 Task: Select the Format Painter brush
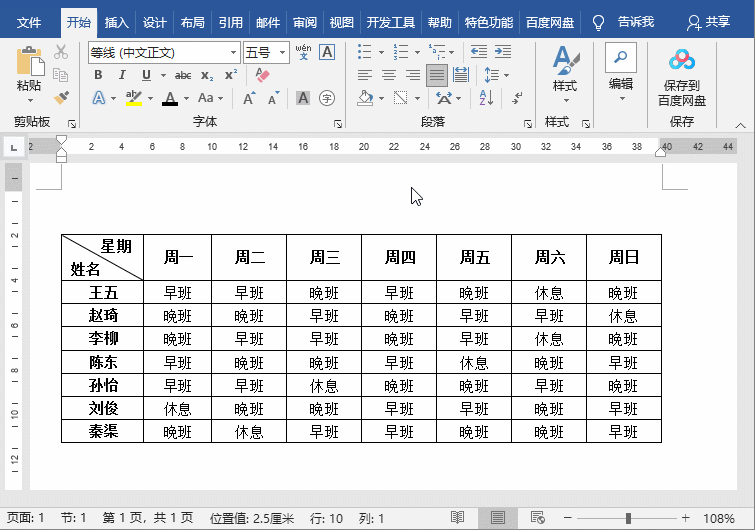coord(61,98)
